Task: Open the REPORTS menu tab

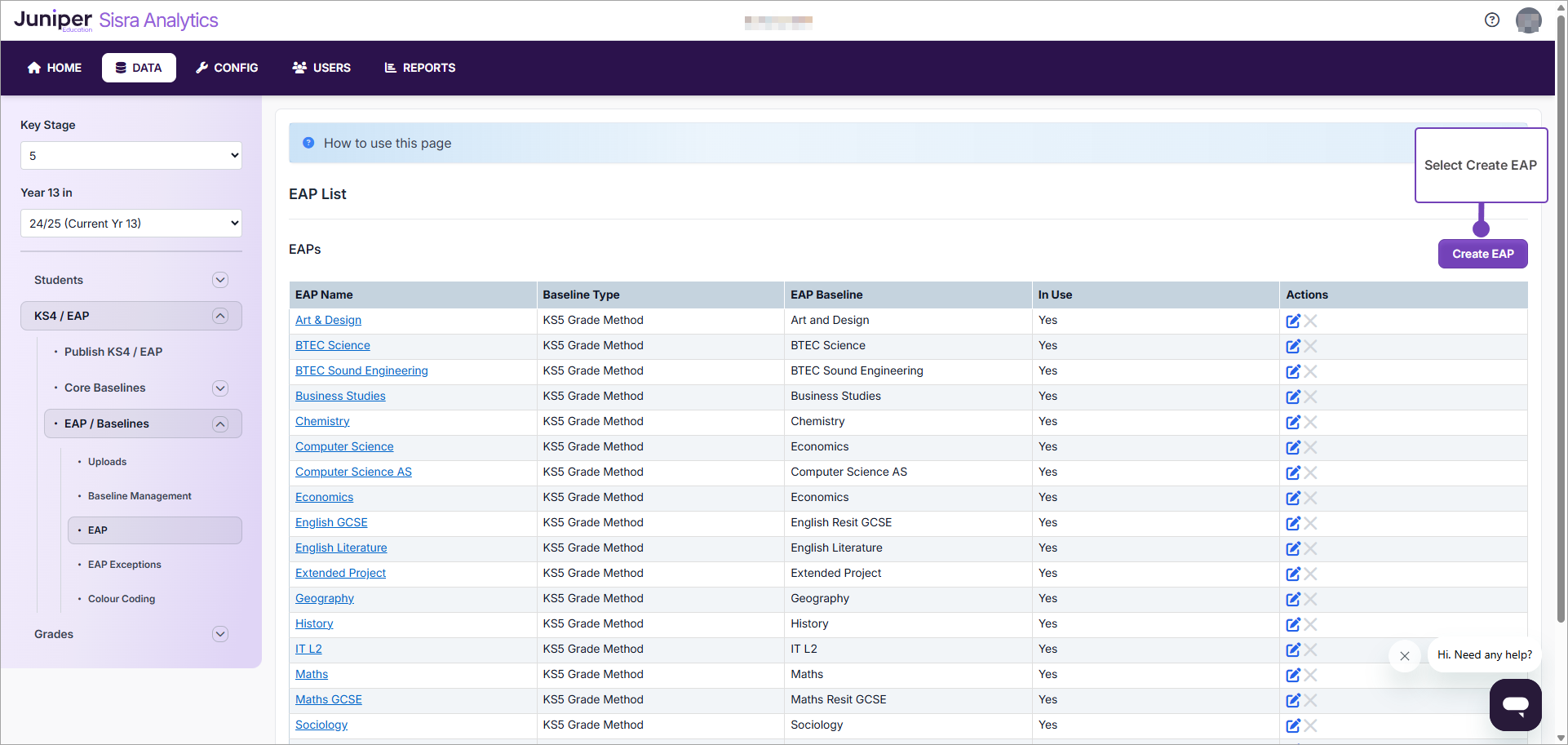Action: 420,68
